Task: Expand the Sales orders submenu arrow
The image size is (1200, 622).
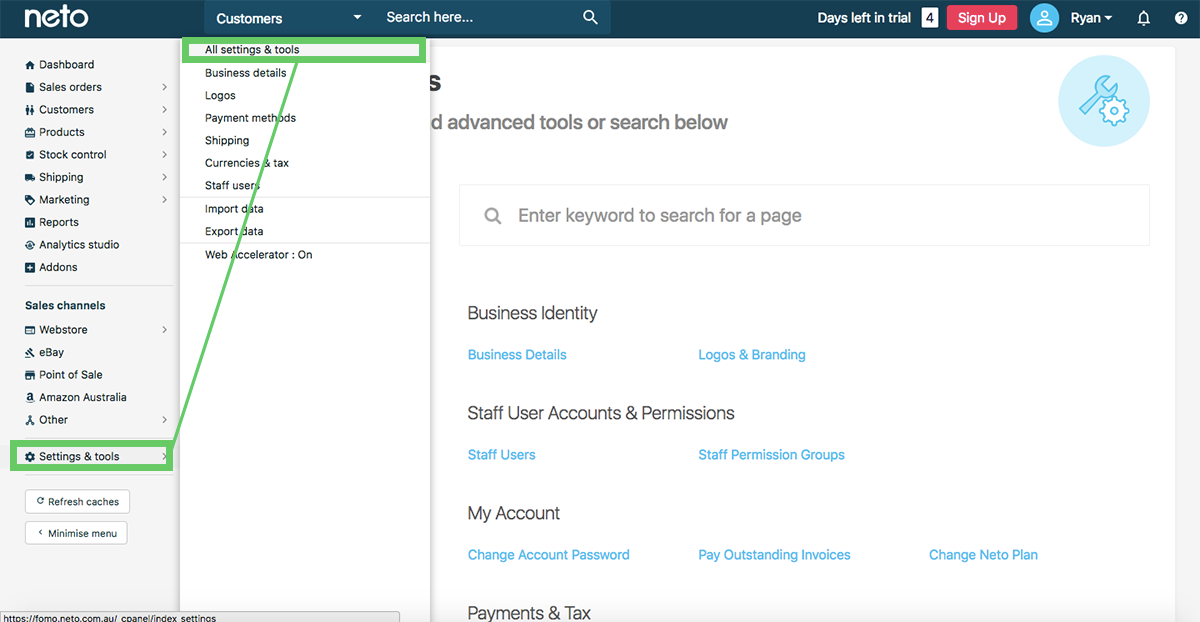Action: (x=164, y=87)
